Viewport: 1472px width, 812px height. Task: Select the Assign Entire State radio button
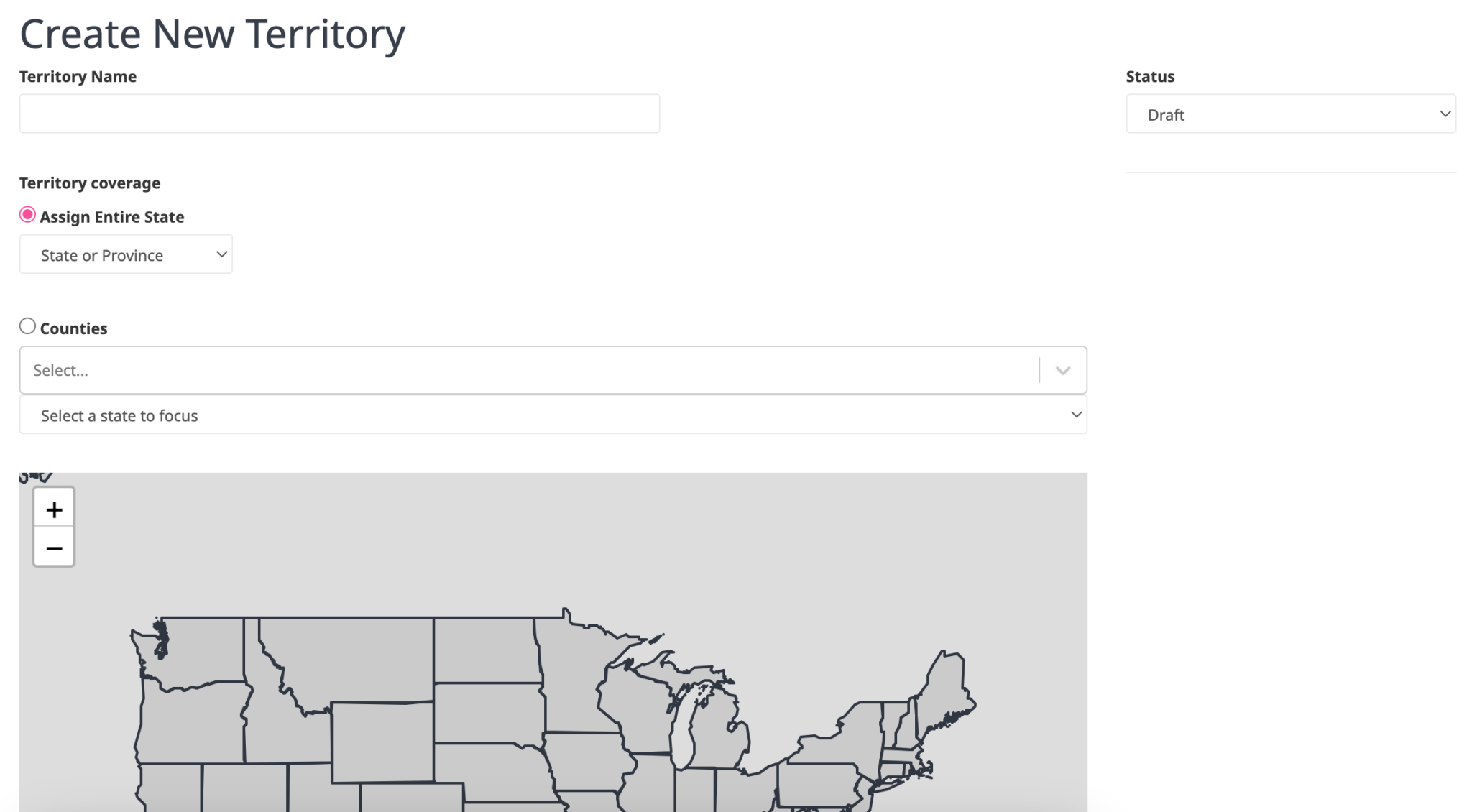pyautogui.click(x=27, y=214)
